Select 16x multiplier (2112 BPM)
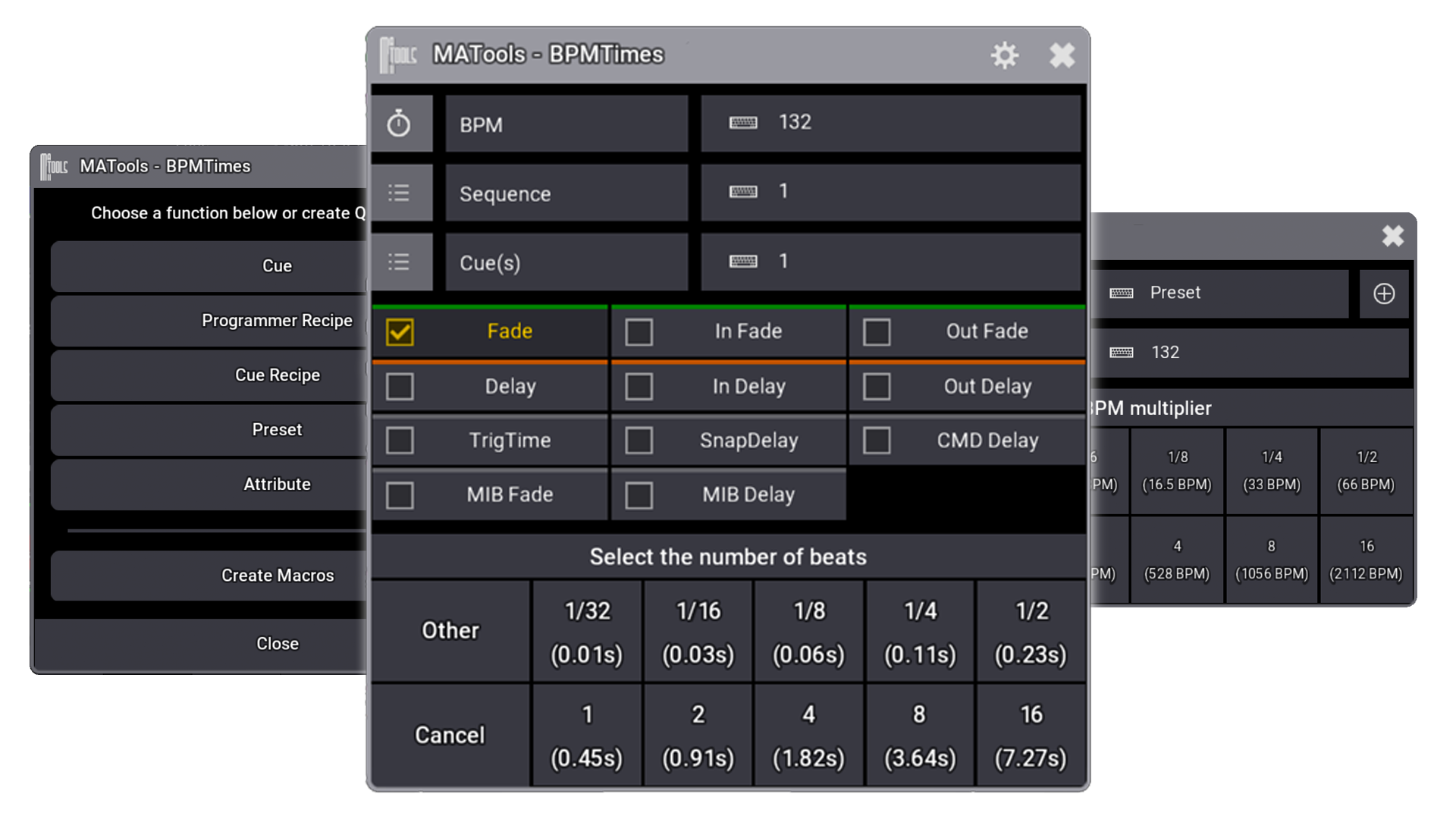The width and height of the screenshot is (1456, 819). (x=1366, y=560)
